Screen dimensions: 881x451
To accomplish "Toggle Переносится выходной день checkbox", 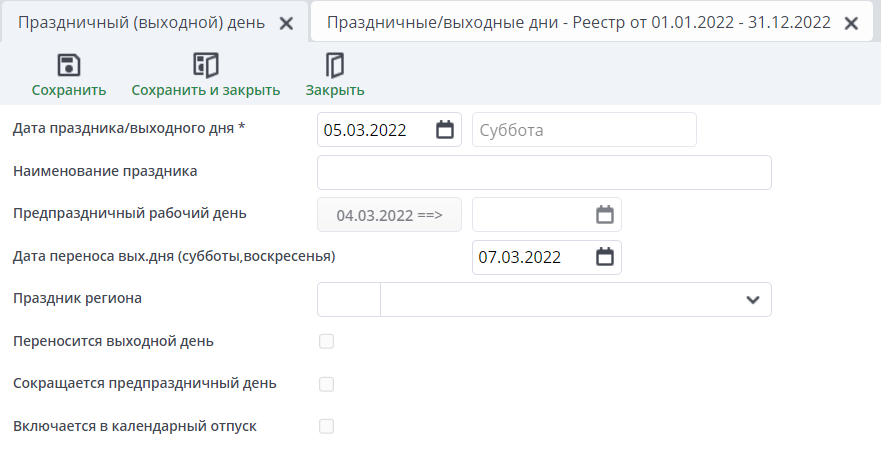I will [x=326, y=341].
